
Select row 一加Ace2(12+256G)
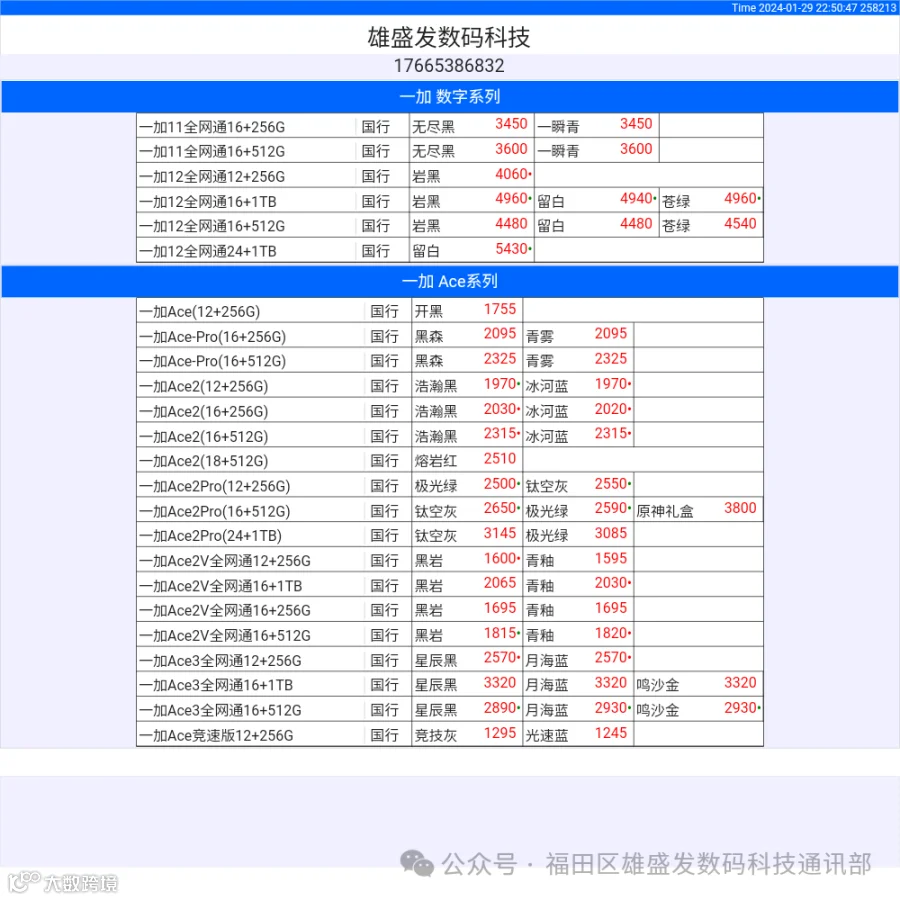(x=450, y=385)
